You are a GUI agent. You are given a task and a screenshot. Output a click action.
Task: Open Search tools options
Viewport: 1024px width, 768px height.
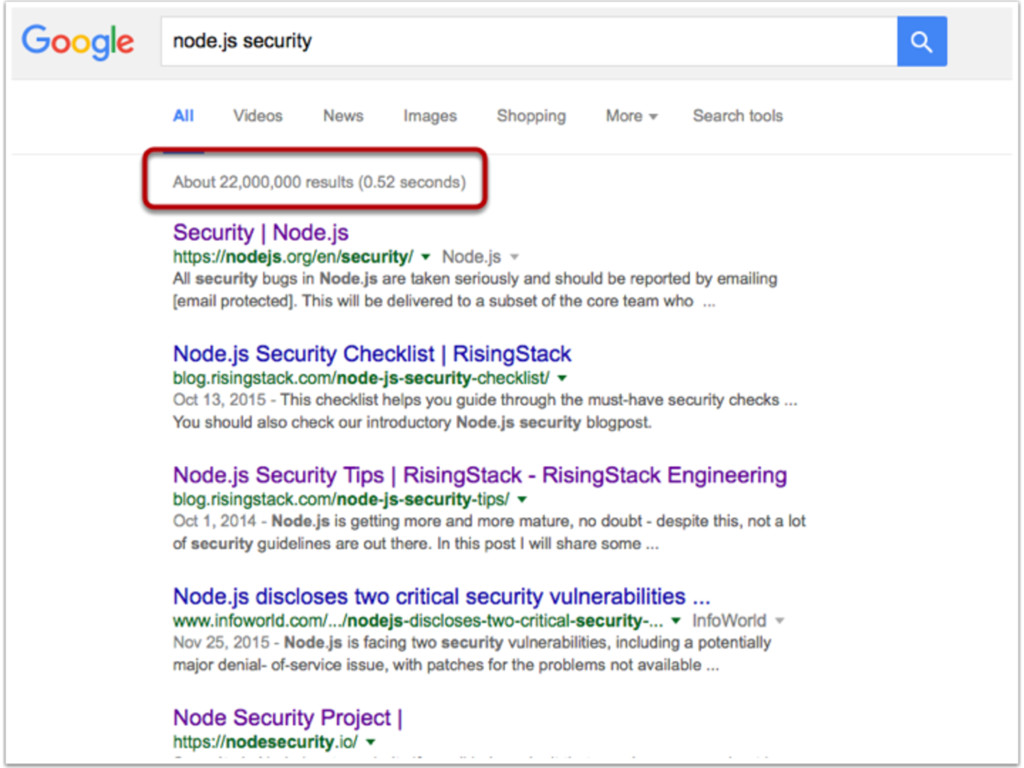tap(737, 116)
